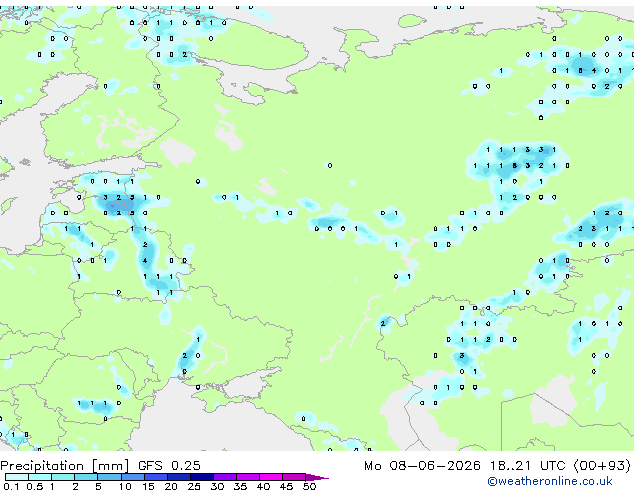
Task: Select the 5–10 mm legend color swatch
Action: pyautogui.click(x=109, y=477)
